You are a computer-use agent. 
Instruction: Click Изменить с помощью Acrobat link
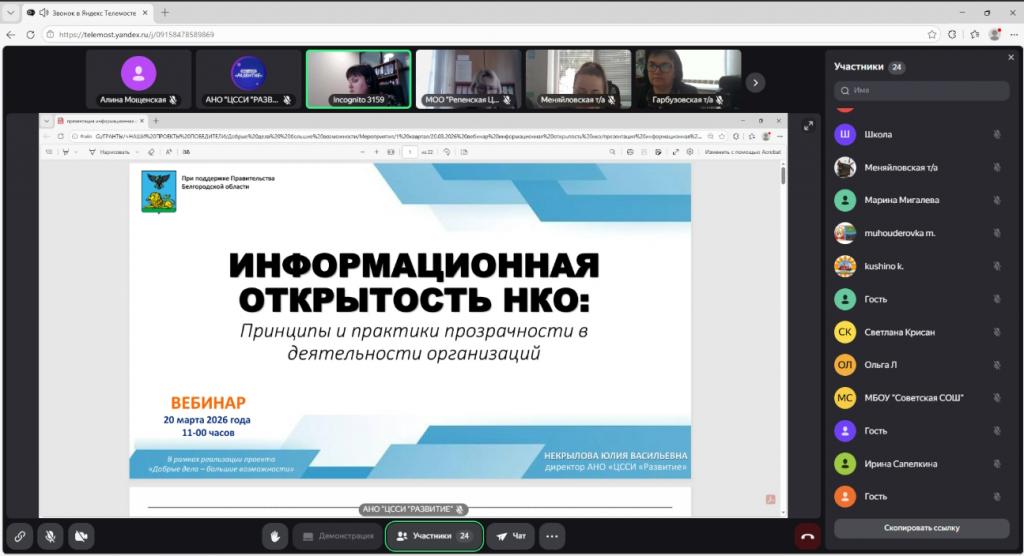743,152
